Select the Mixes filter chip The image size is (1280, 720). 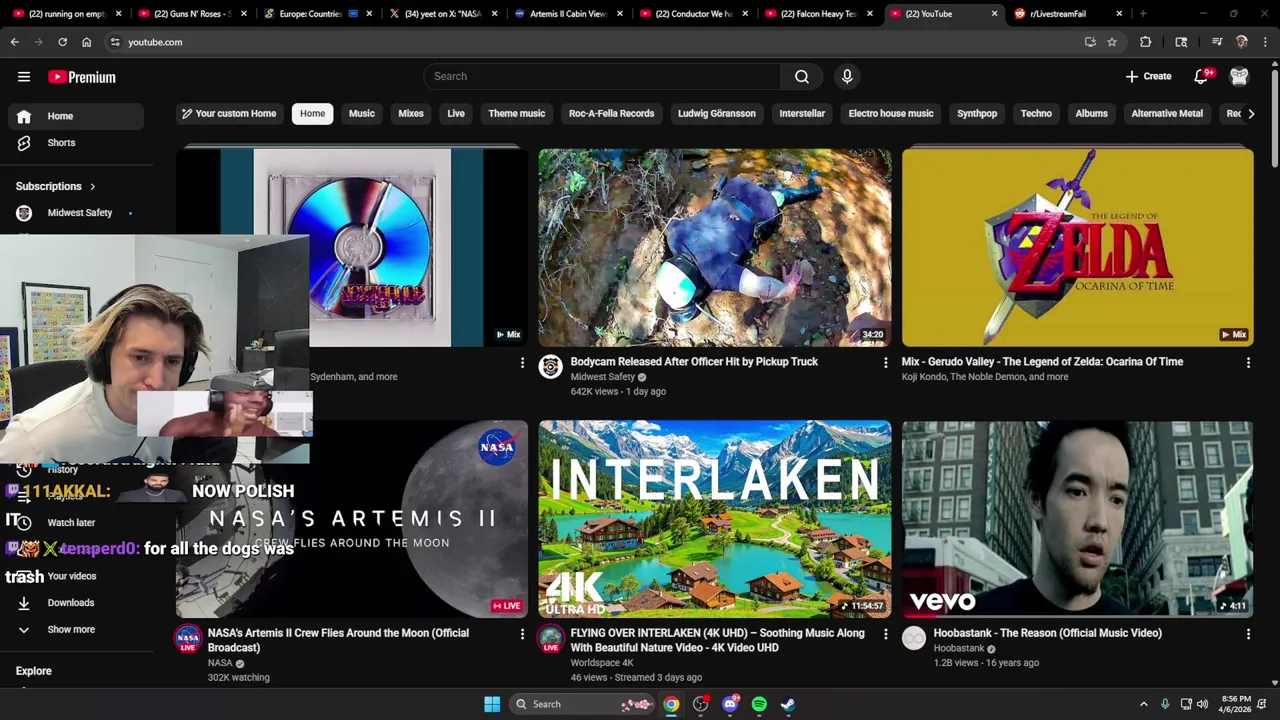[x=411, y=114]
